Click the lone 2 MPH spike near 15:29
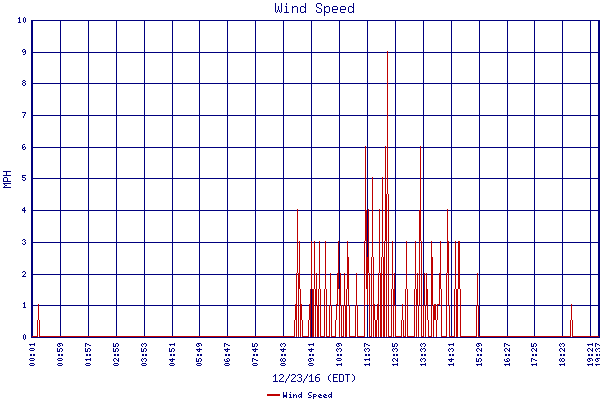Image resolution: width=600 pixels, height=400 pixels. (478, 305)
